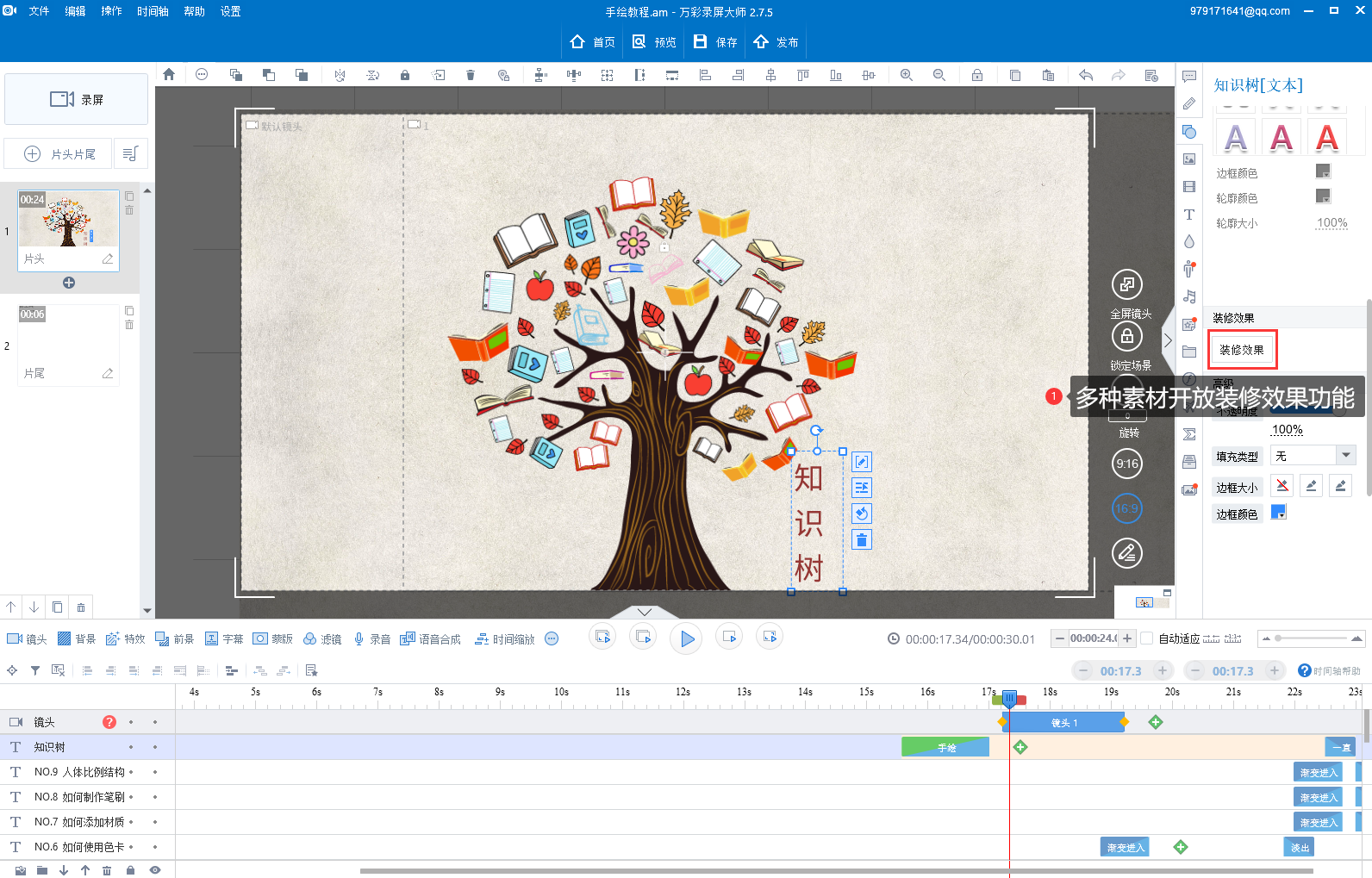Pick the 边框颜色 gray swatch

coord(1323,171)
